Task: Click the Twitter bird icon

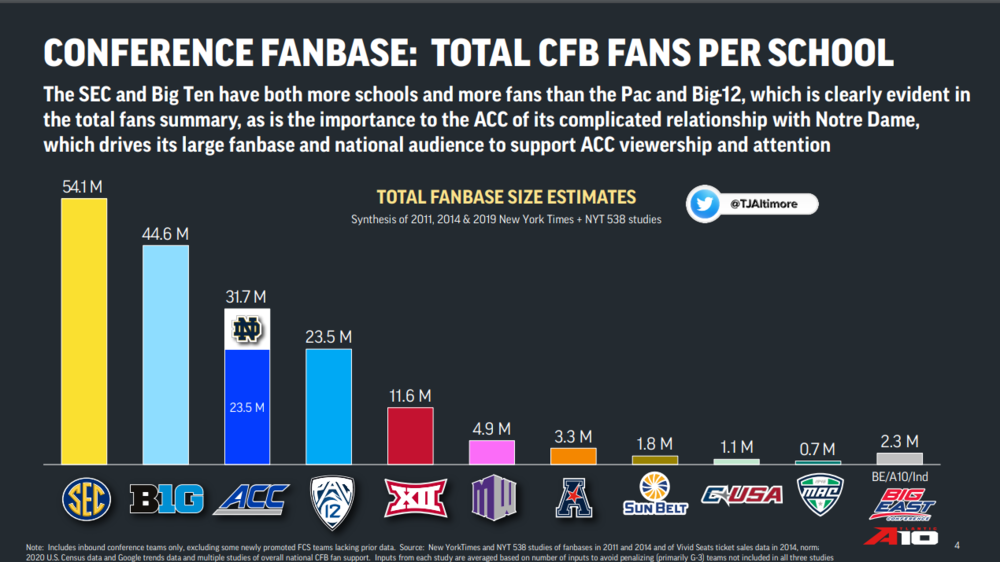Action: (706, 203)
